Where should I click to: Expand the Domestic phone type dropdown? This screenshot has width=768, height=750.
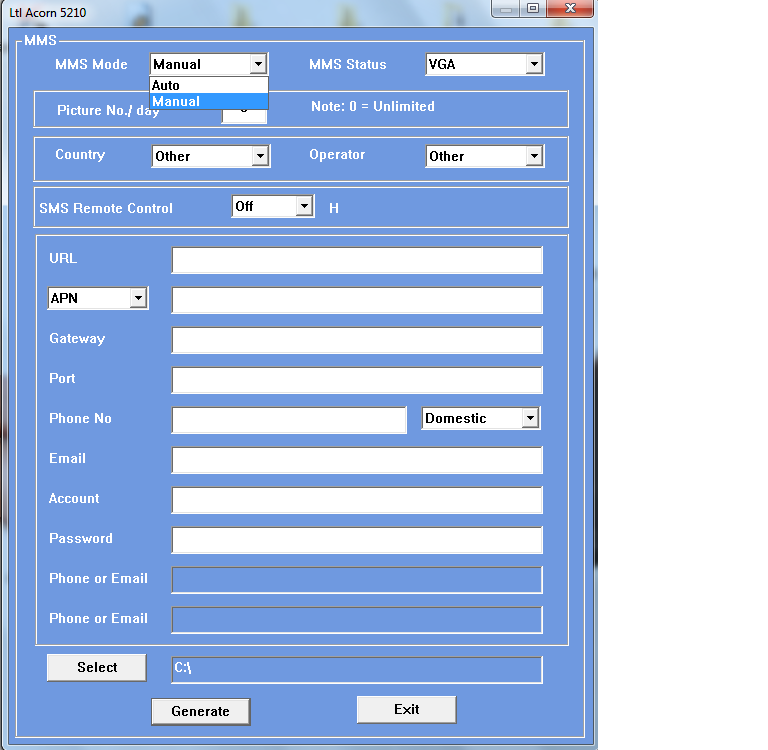530,418
